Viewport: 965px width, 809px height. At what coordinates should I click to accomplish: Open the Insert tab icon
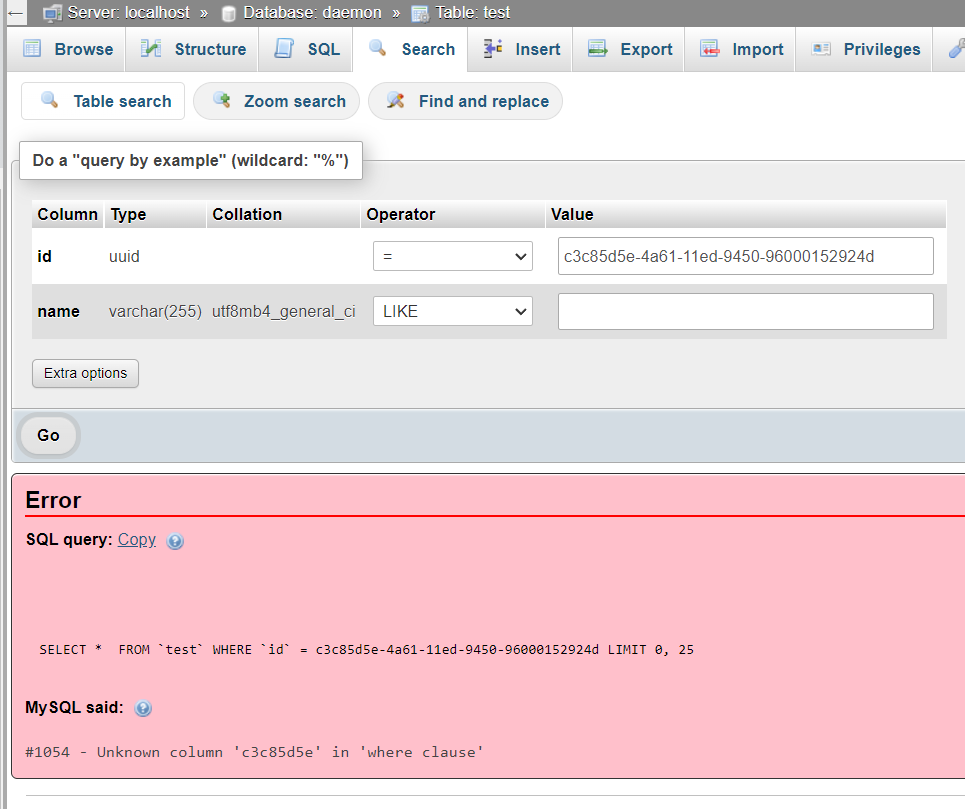(x=491, y=48)
